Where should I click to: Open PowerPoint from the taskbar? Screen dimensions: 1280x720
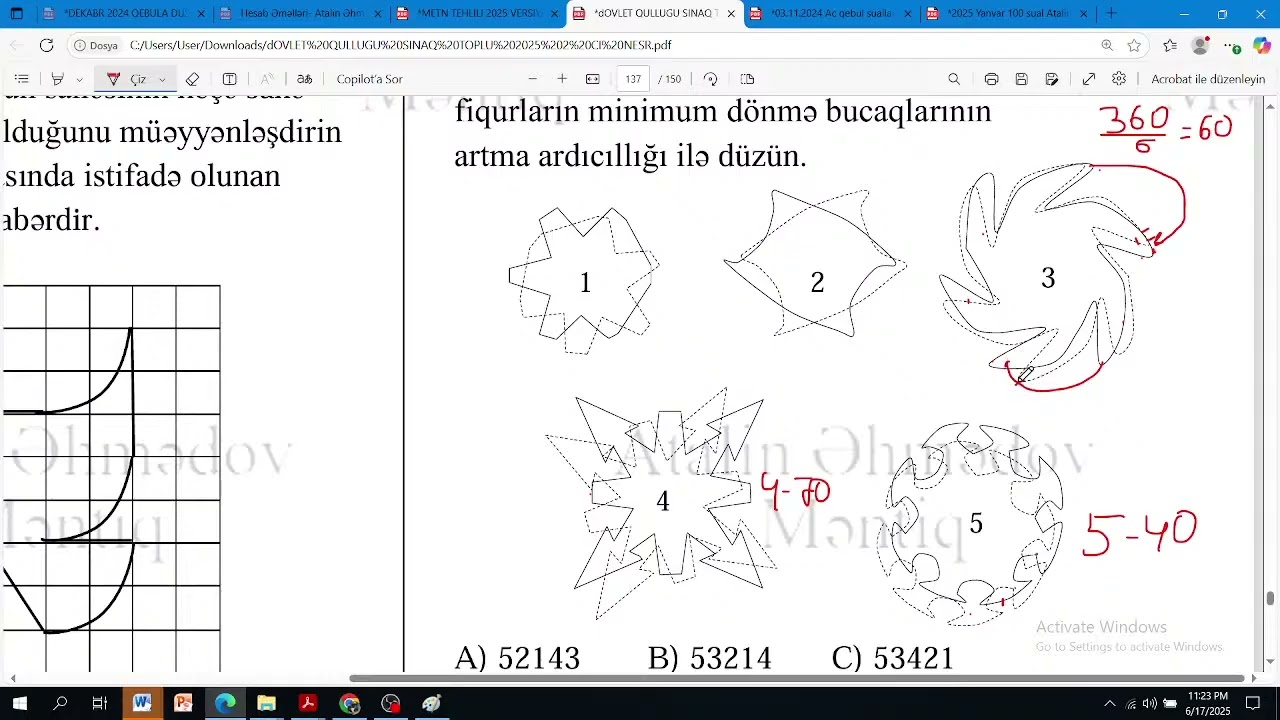pyautogui.click(x=183, y=704)
